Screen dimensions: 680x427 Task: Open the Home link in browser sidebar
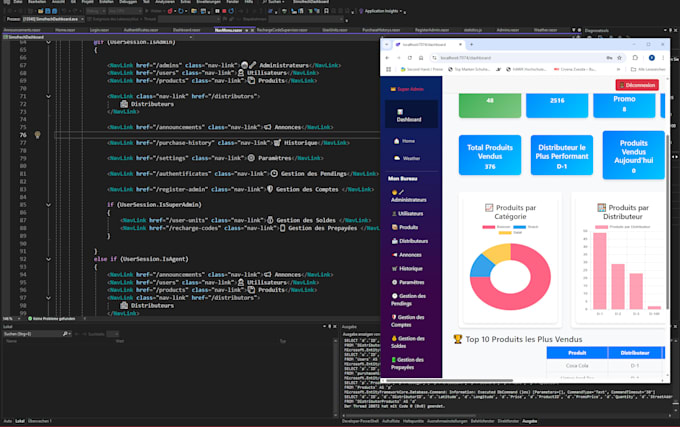click(x=404, y=141)
